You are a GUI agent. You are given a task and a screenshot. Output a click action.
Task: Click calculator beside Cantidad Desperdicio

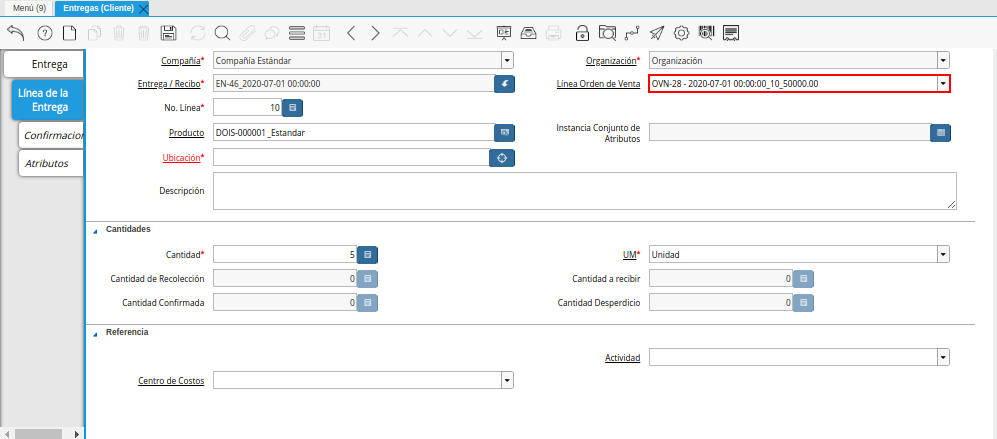click(x=804, y=303)
